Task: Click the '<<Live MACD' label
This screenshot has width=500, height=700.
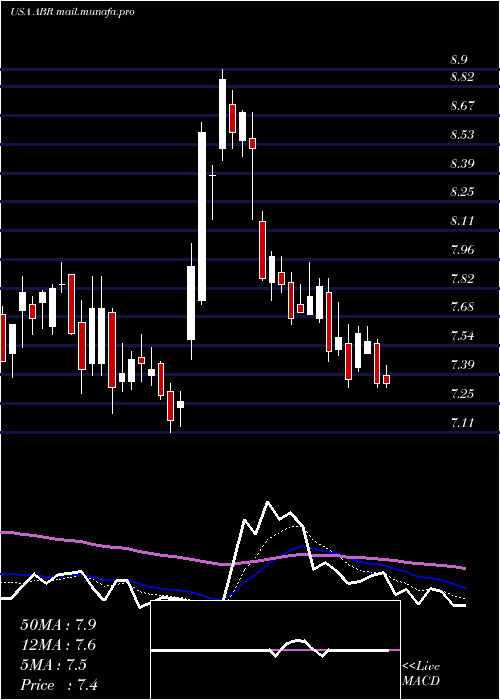Action: (421, 674)
